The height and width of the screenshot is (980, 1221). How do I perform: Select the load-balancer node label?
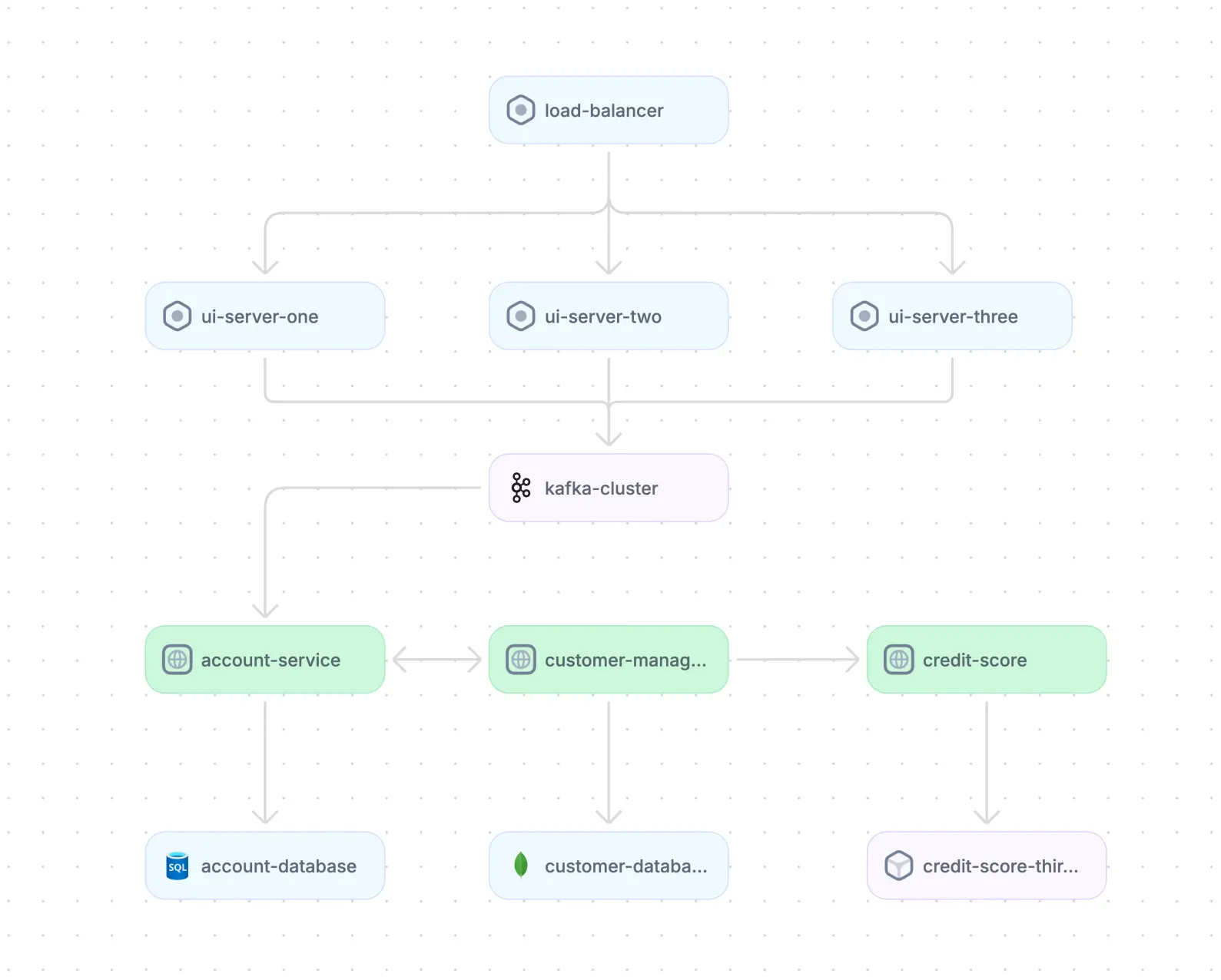coord(603,111)
